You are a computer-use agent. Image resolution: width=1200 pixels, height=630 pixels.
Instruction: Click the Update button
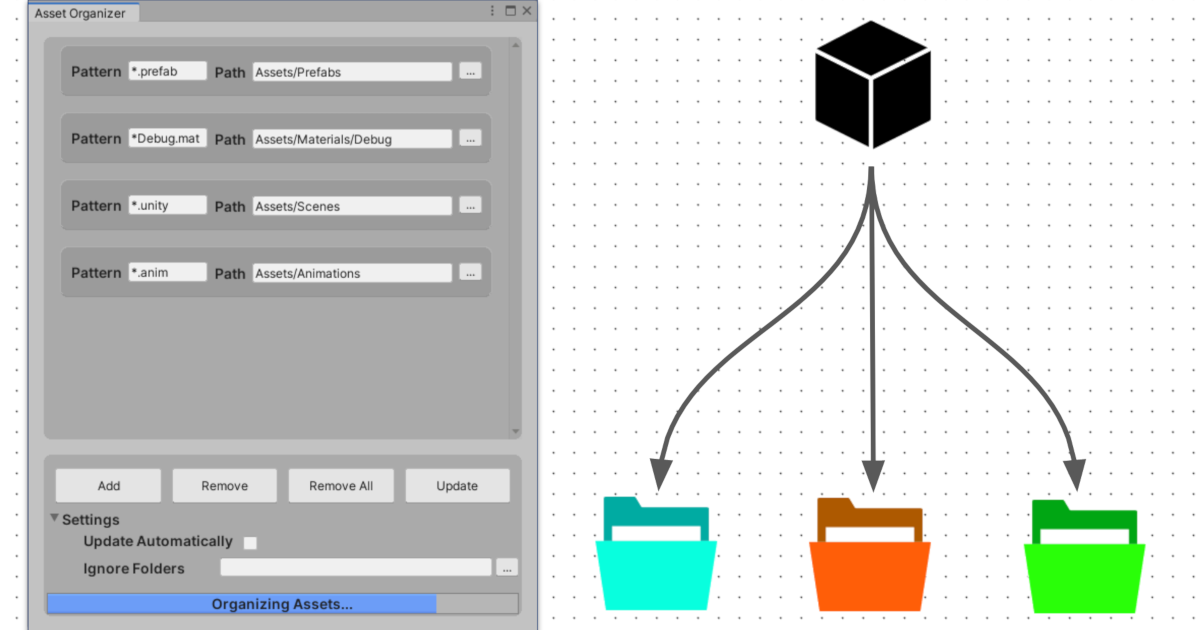[x=457, y=485]
